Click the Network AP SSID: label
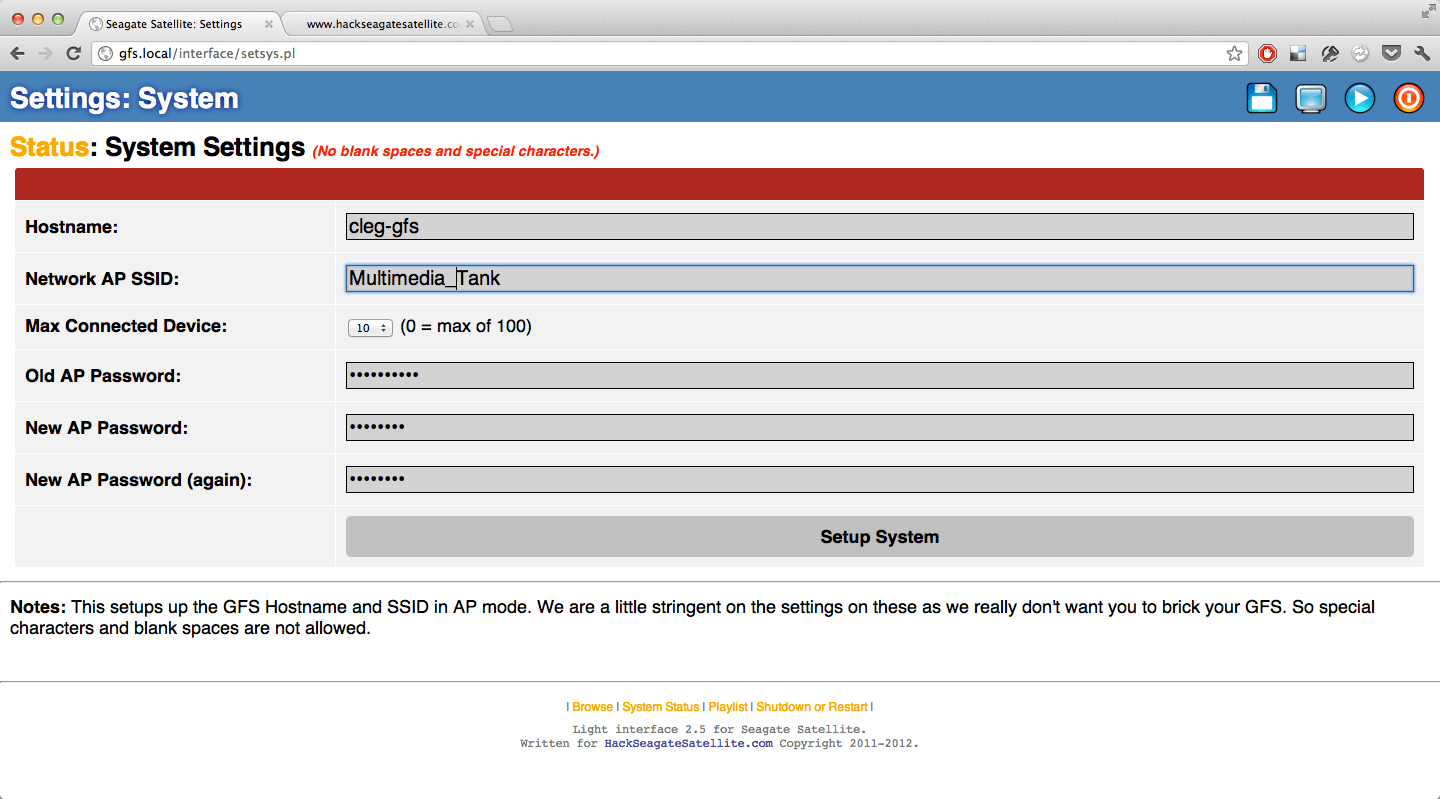Image resolution: width=1440 pixels, height=799 pixels. [102, 279]
